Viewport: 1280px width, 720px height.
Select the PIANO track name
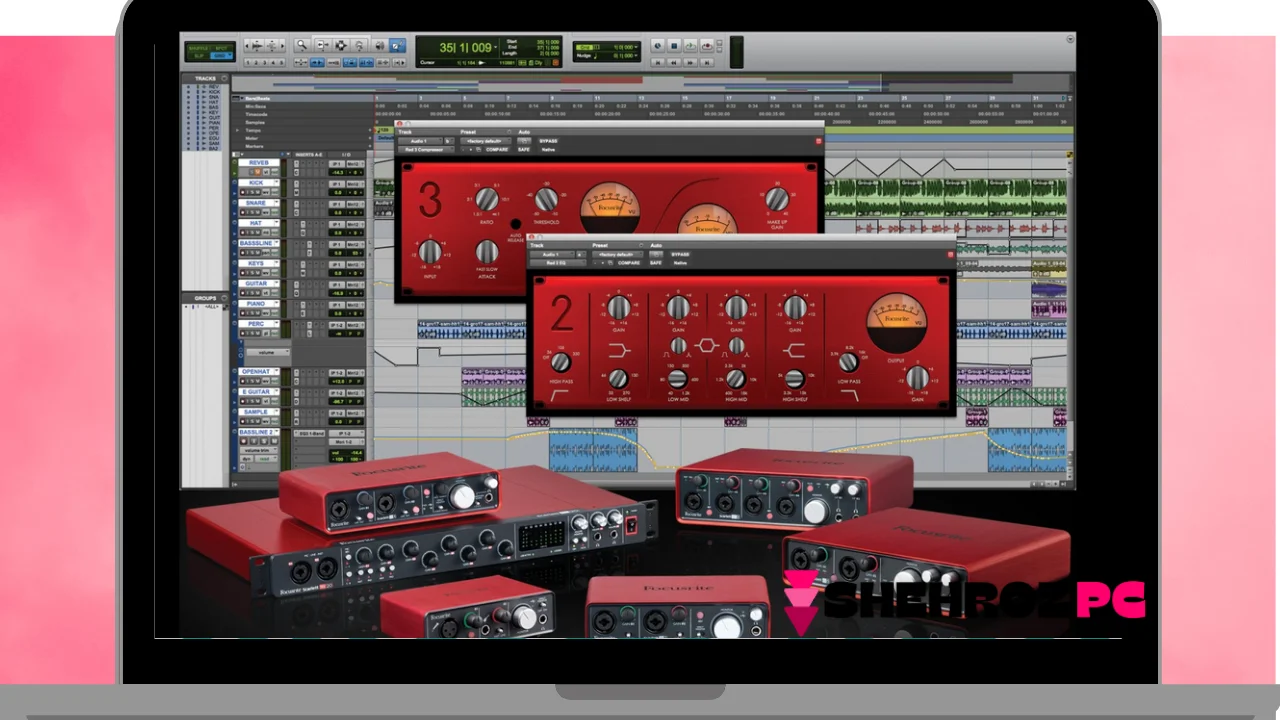coord(256,303)
